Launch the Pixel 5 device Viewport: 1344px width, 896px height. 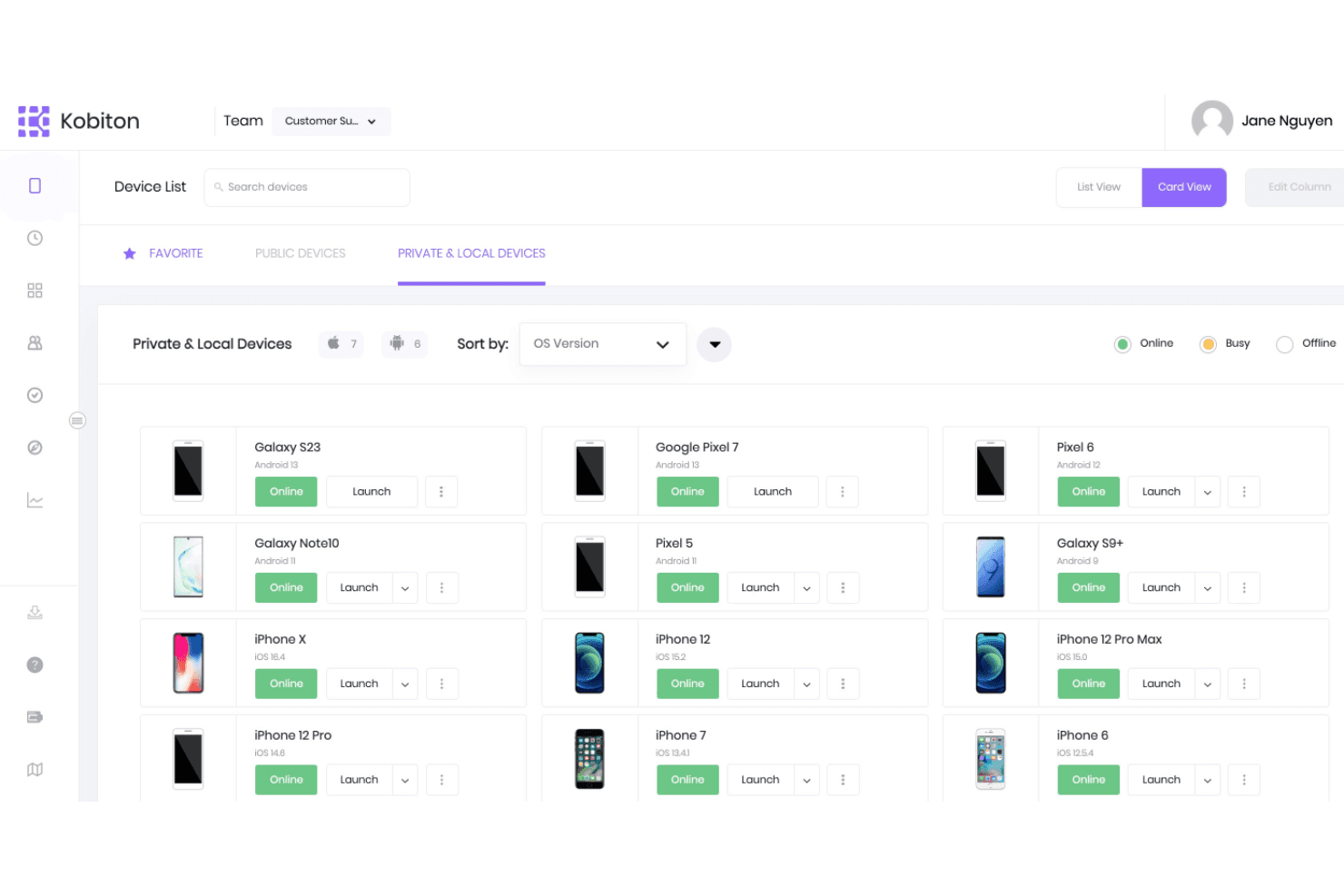760,588
